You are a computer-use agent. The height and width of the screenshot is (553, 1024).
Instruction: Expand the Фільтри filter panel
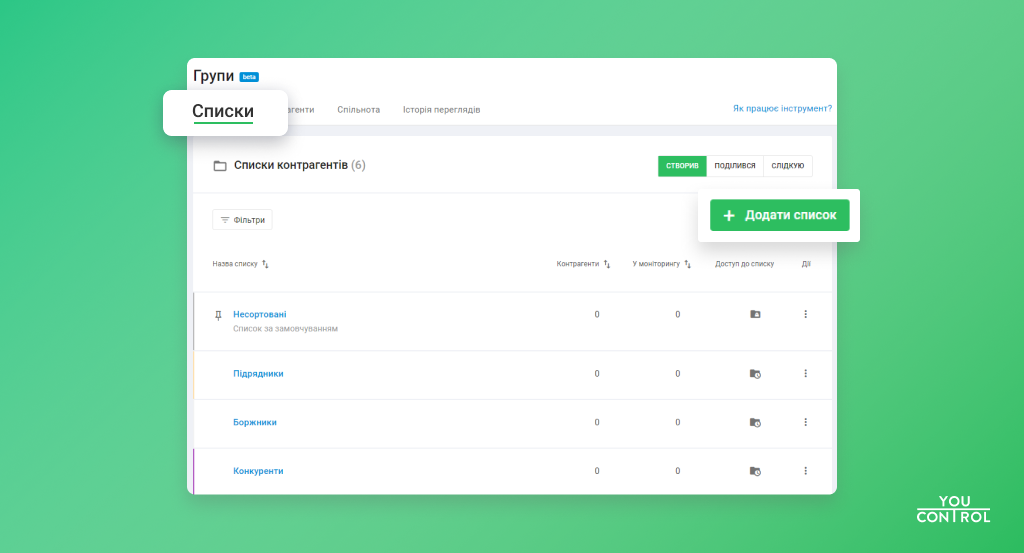242,219
